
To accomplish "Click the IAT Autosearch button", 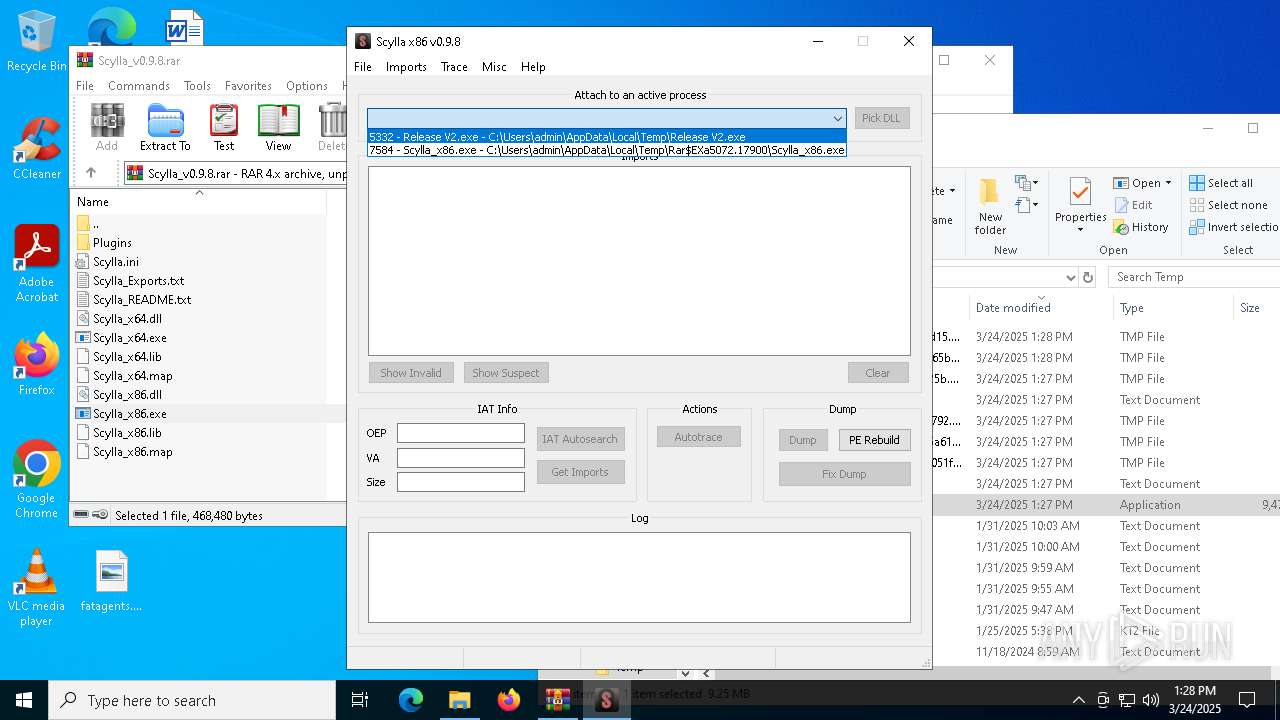I will point(580,439).
